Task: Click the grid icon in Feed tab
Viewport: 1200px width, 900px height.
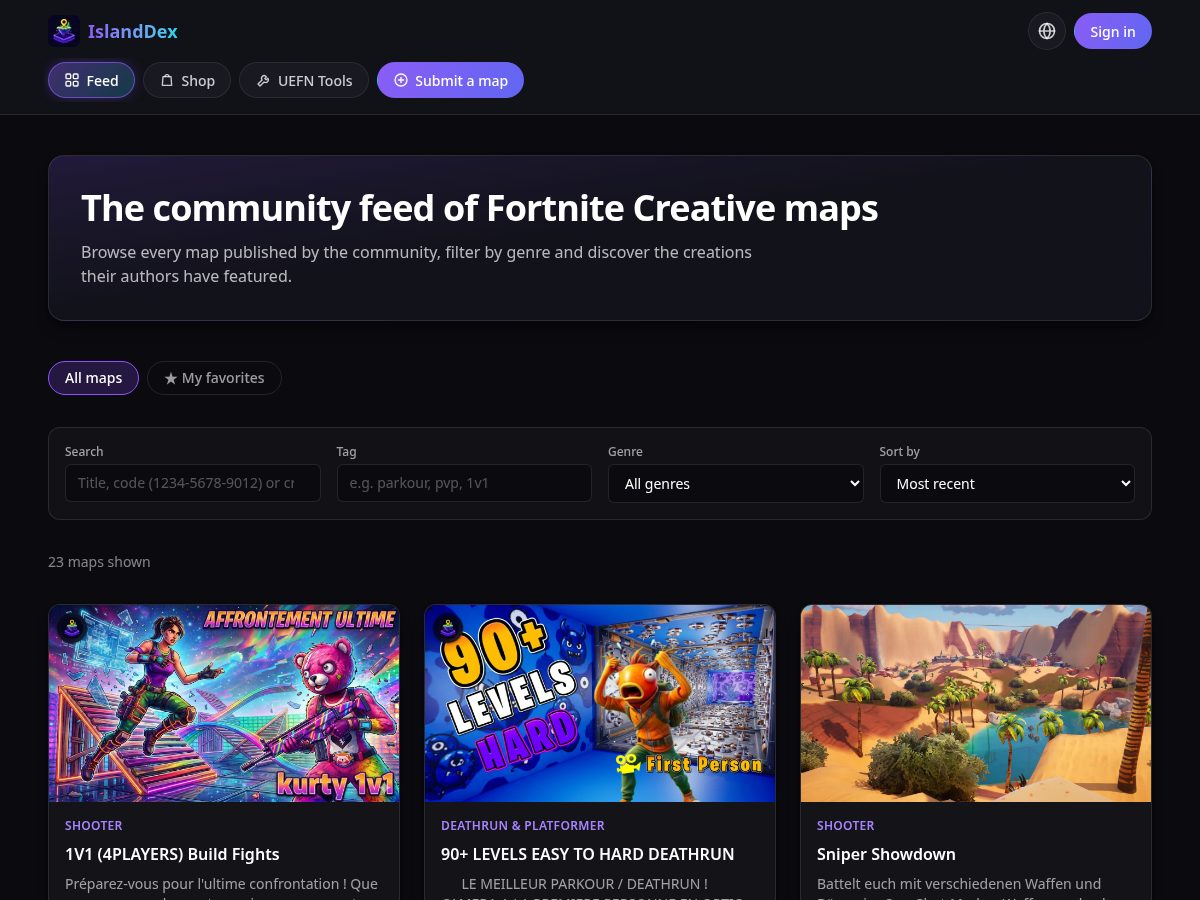Action: (72, 80)
